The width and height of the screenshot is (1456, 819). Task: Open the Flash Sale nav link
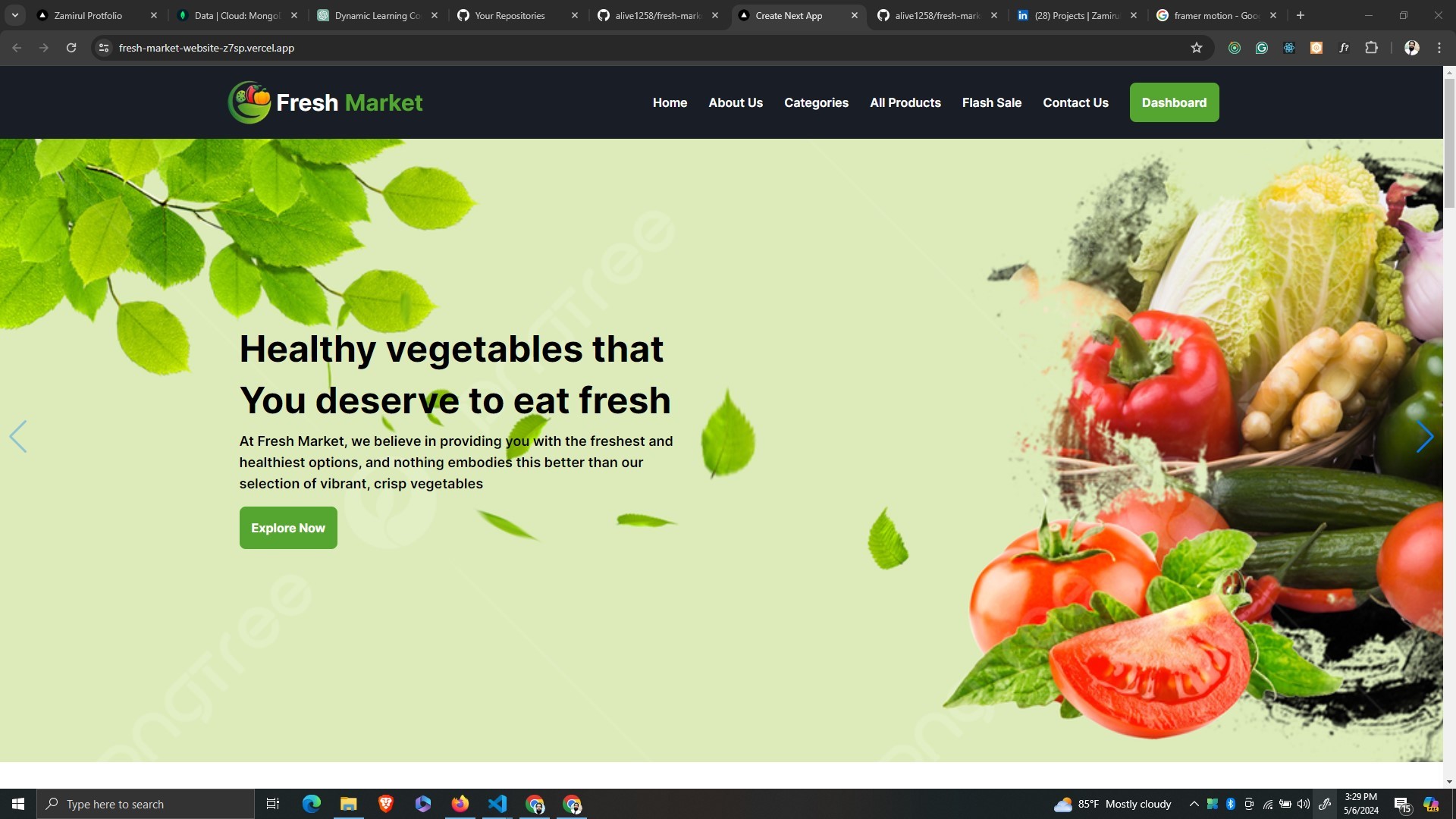point(991,102)
